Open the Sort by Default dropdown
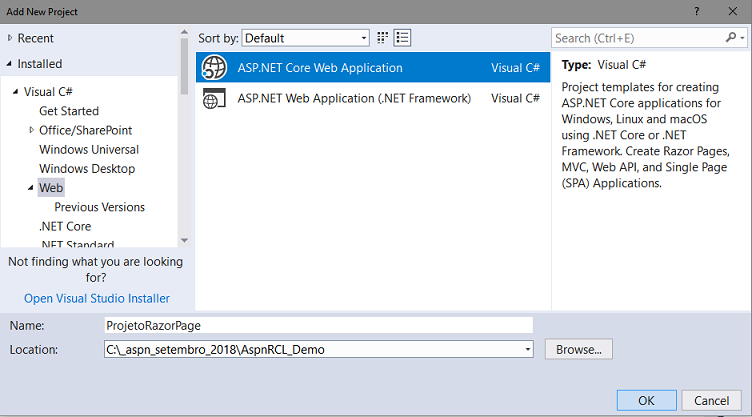The height and width of the screenshot is (417, 752). point(306,38)
